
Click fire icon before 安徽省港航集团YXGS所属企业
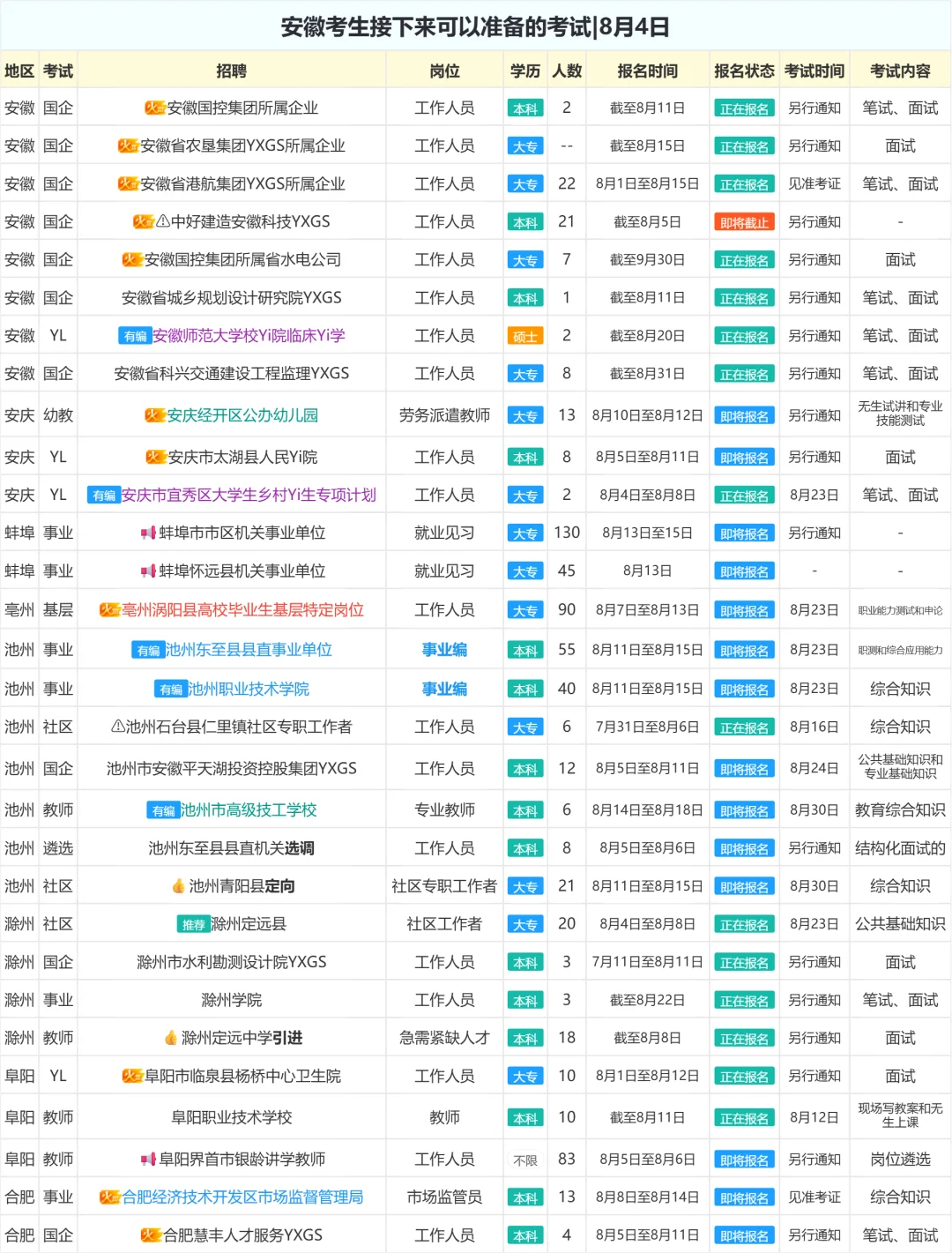(x=129, y=184)
